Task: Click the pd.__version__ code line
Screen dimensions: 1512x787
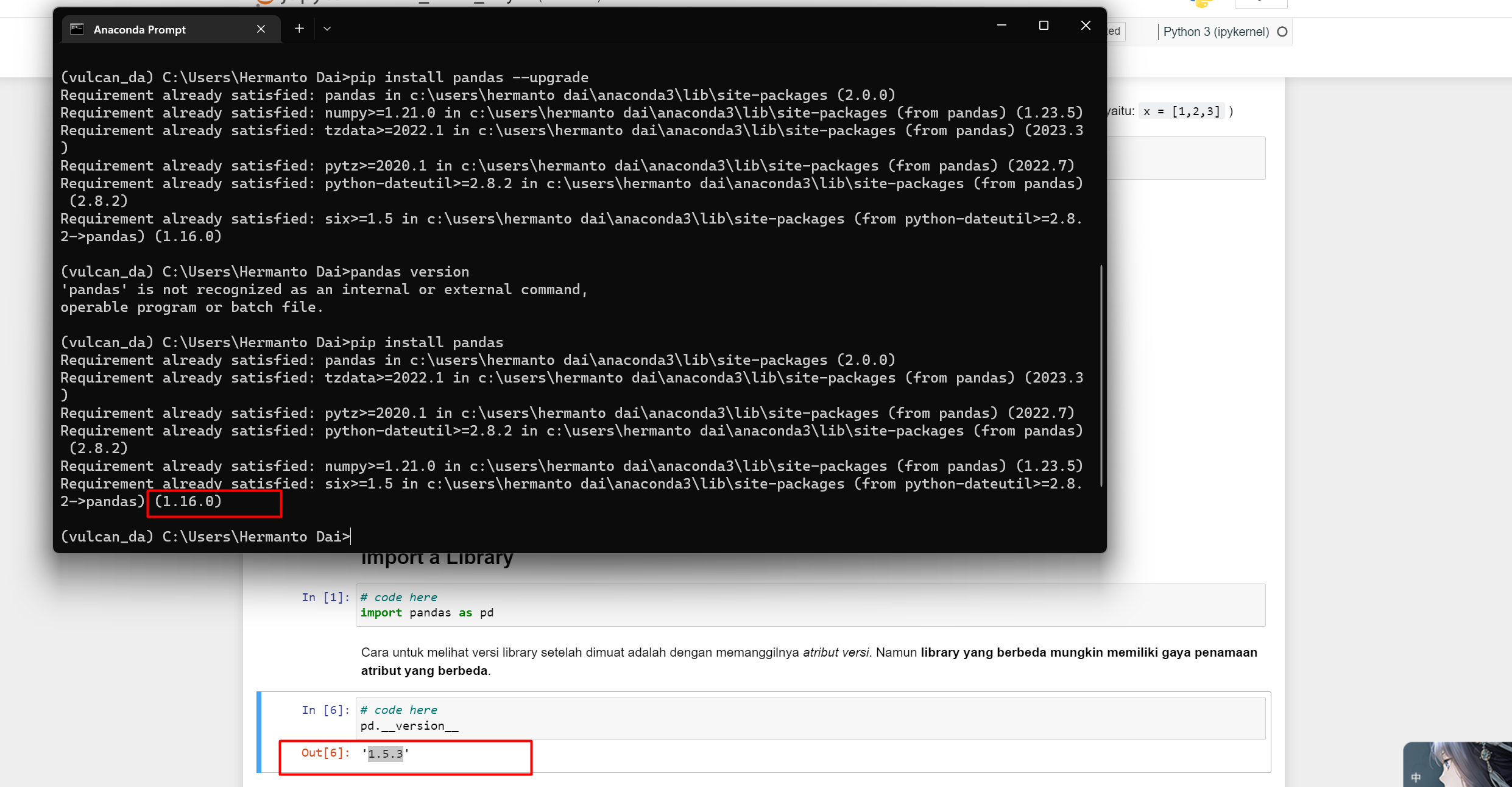Action: click(x=409, y=725)
